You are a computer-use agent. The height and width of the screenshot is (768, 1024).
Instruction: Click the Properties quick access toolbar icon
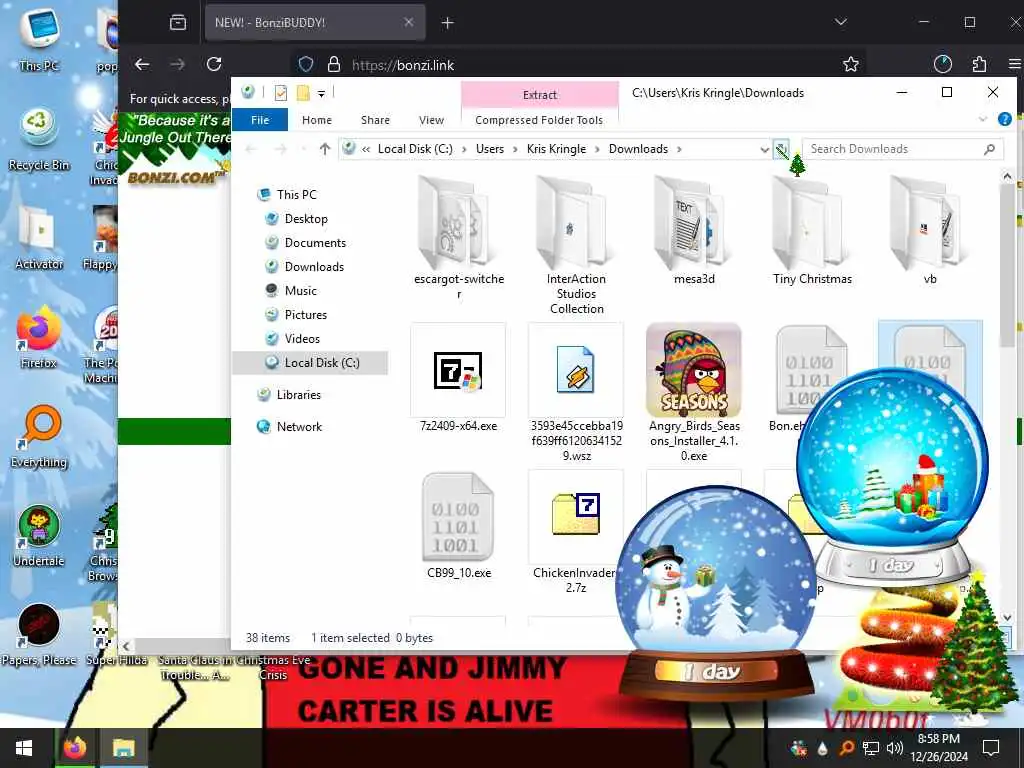(x=281, y=93)
